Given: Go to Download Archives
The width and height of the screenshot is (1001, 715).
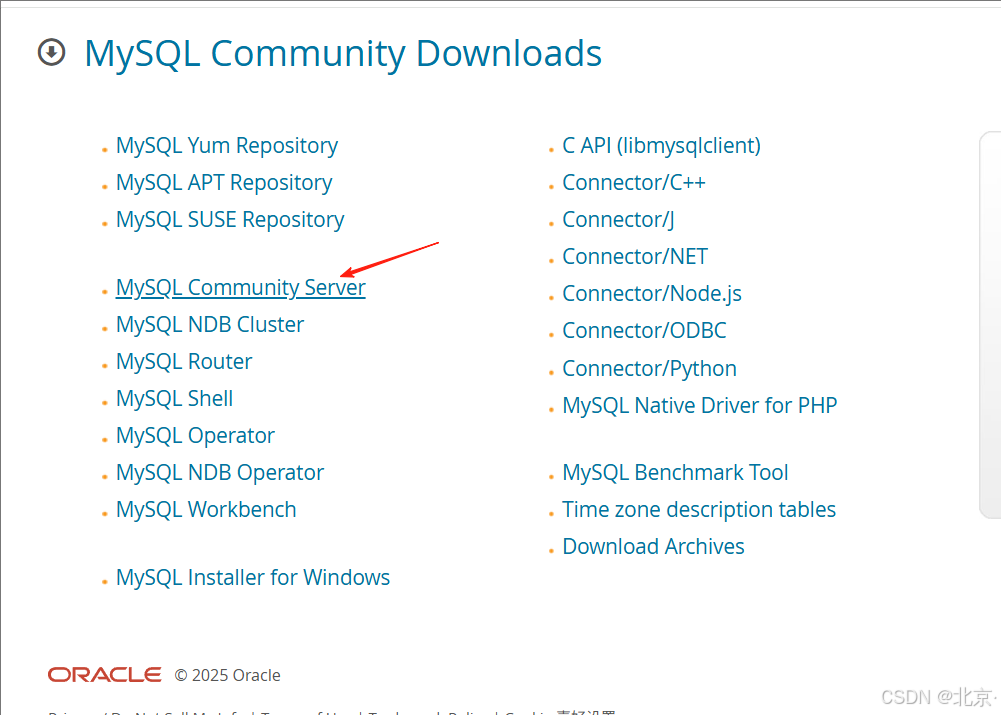Looking at the screenshot, I should tap(653, 546).
